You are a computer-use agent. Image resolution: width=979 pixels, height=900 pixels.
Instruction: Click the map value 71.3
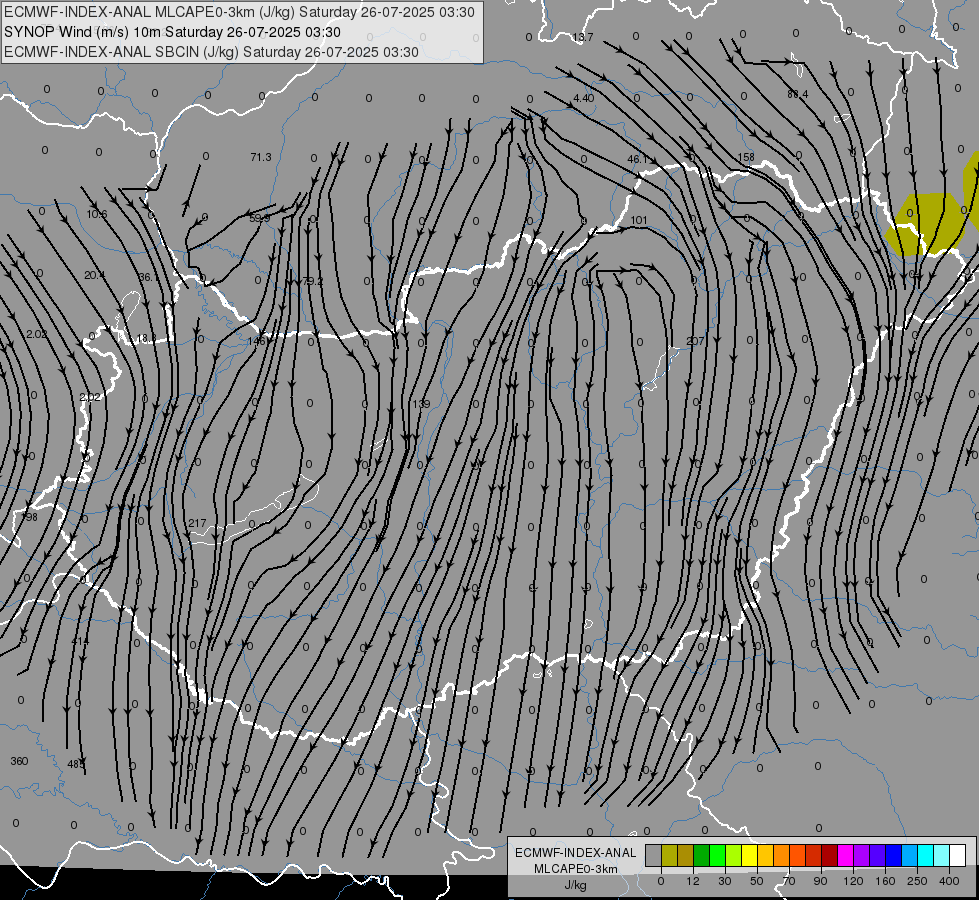pos(261,157)
